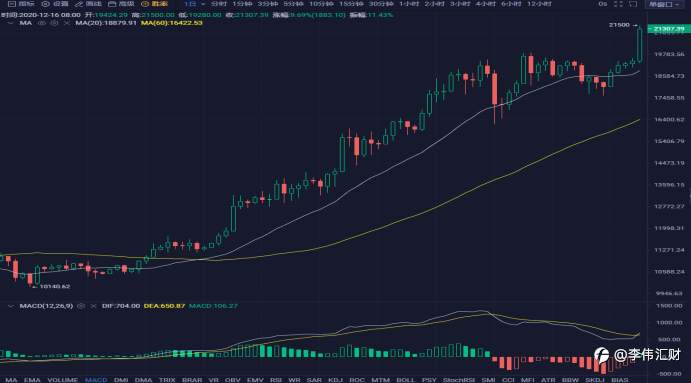Select the 1-minute timeframe
Viewport: 691px width, 383px height.
click(x=242, y=4)
